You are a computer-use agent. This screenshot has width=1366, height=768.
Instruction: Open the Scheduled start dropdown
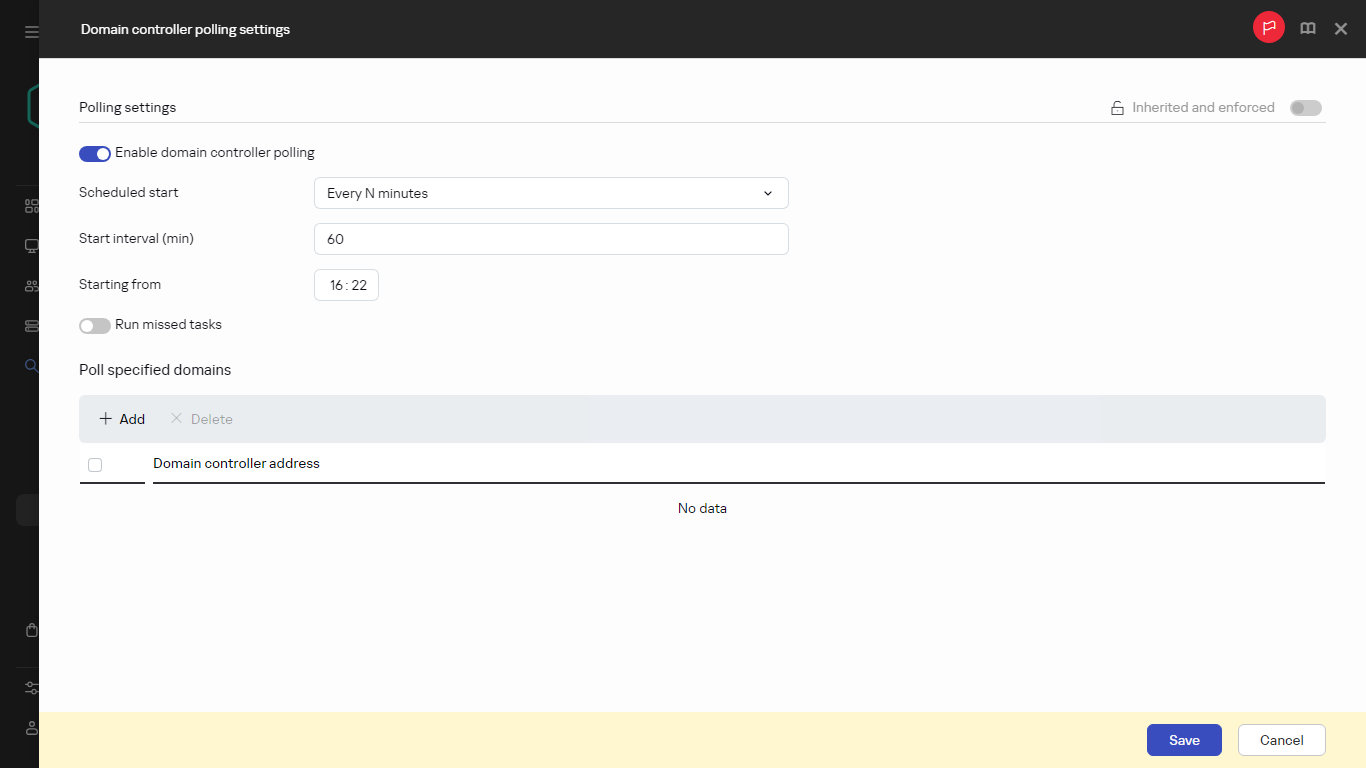(x=551, y=192)
